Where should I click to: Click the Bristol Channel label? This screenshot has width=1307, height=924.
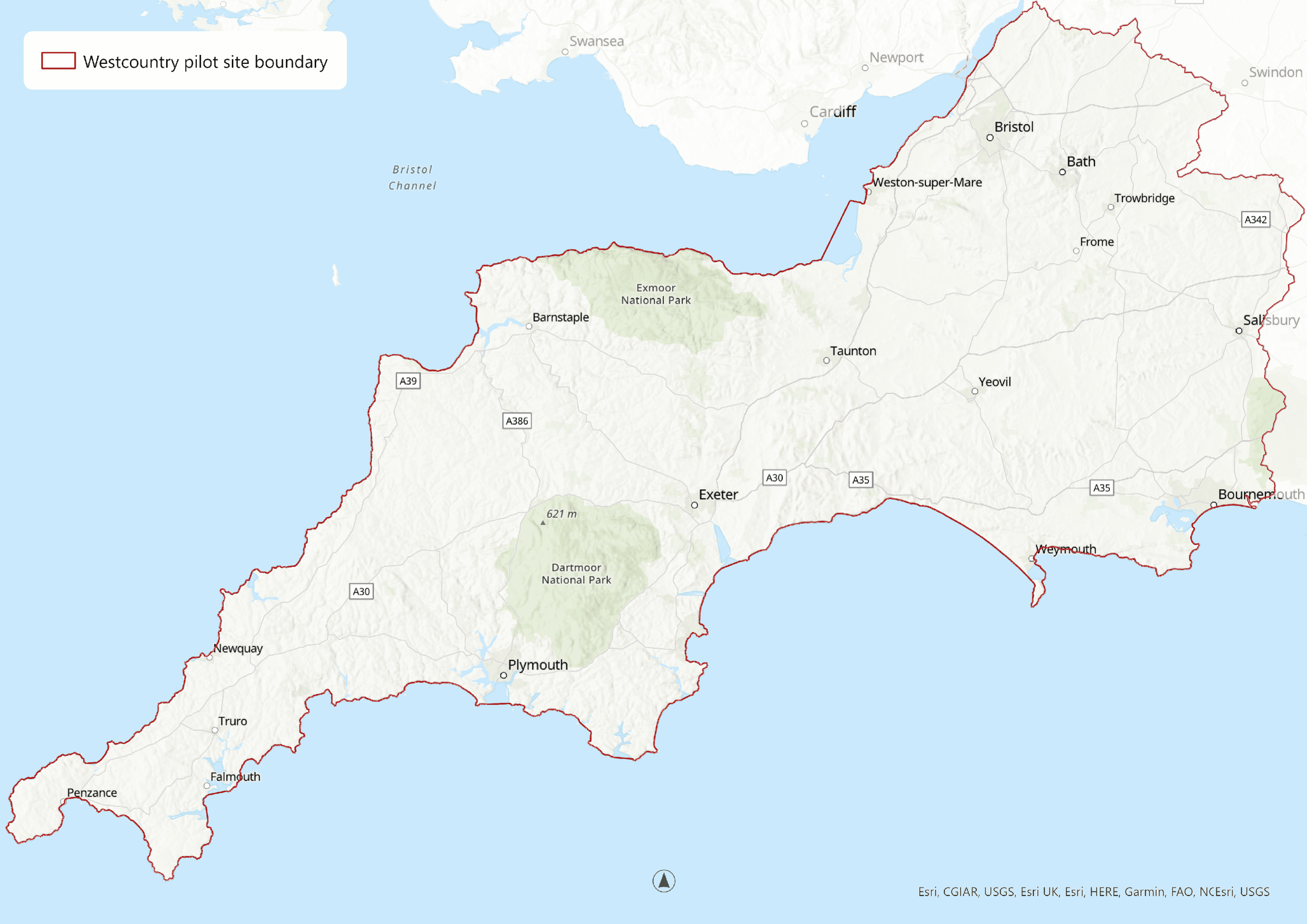pyautogui.click(x=412, y=178)
